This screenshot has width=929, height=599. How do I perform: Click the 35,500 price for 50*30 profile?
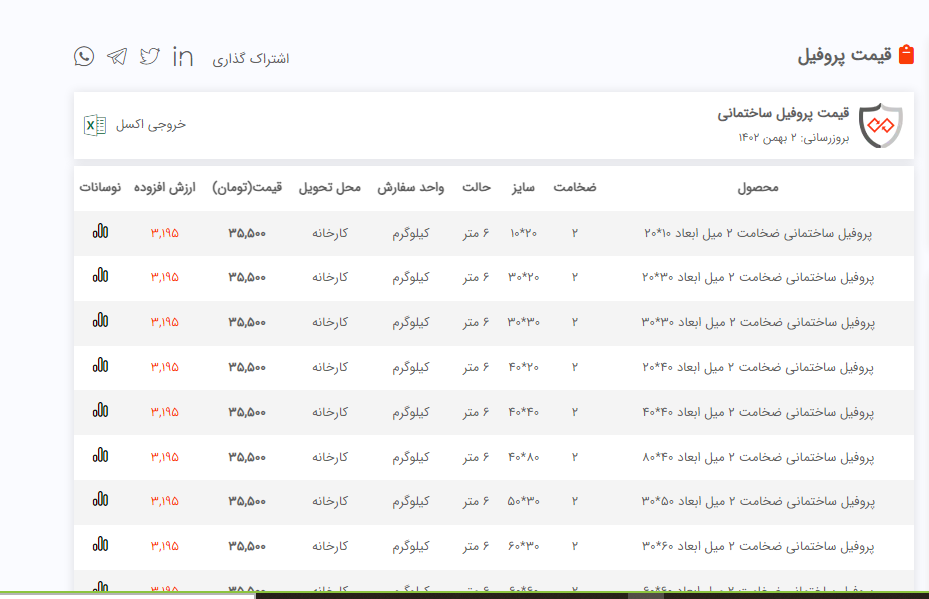point(247,502)
